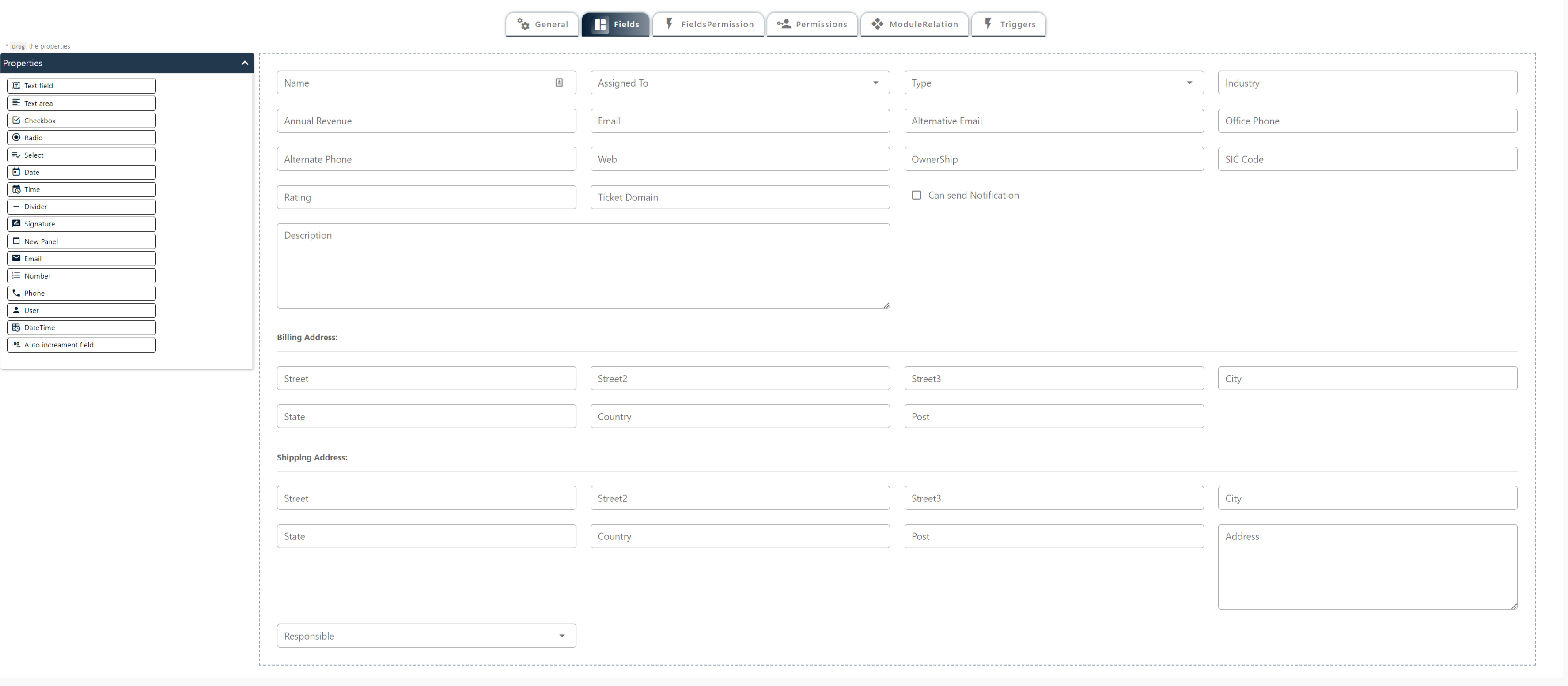This screenshot has width=1568, height=686.
Task: Click into the Description text area
Action: 583,266
